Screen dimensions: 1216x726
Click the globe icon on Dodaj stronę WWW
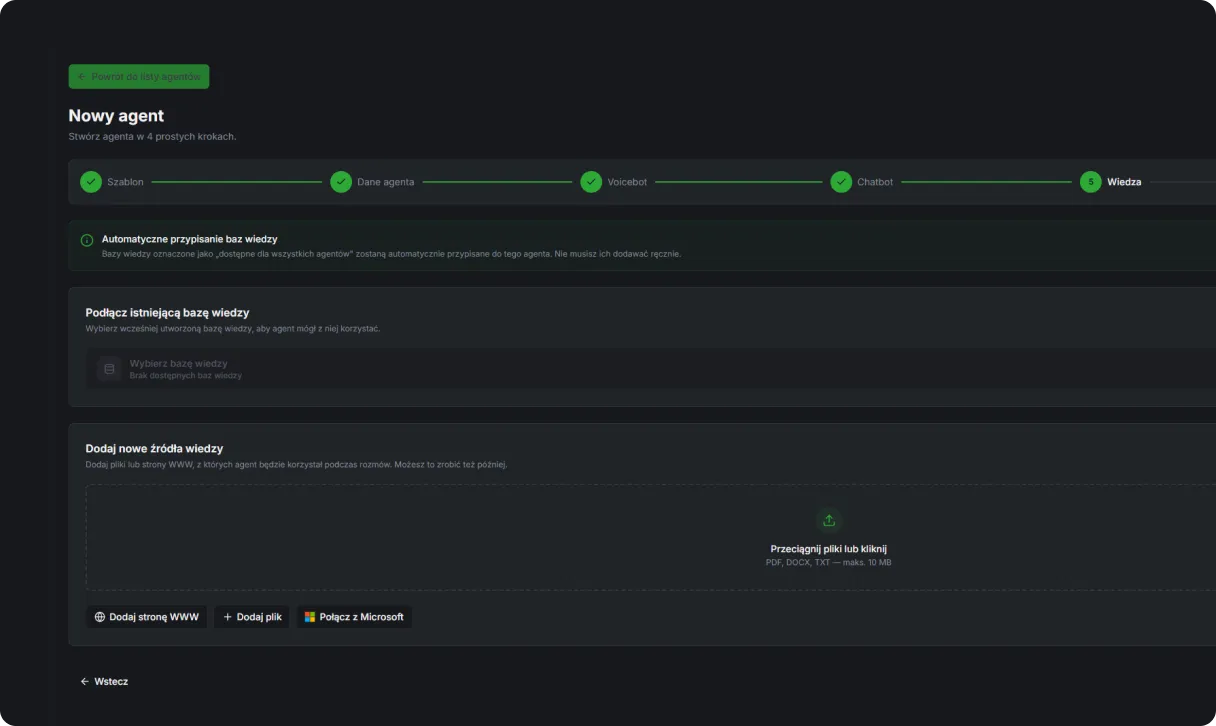pos(100,617)
